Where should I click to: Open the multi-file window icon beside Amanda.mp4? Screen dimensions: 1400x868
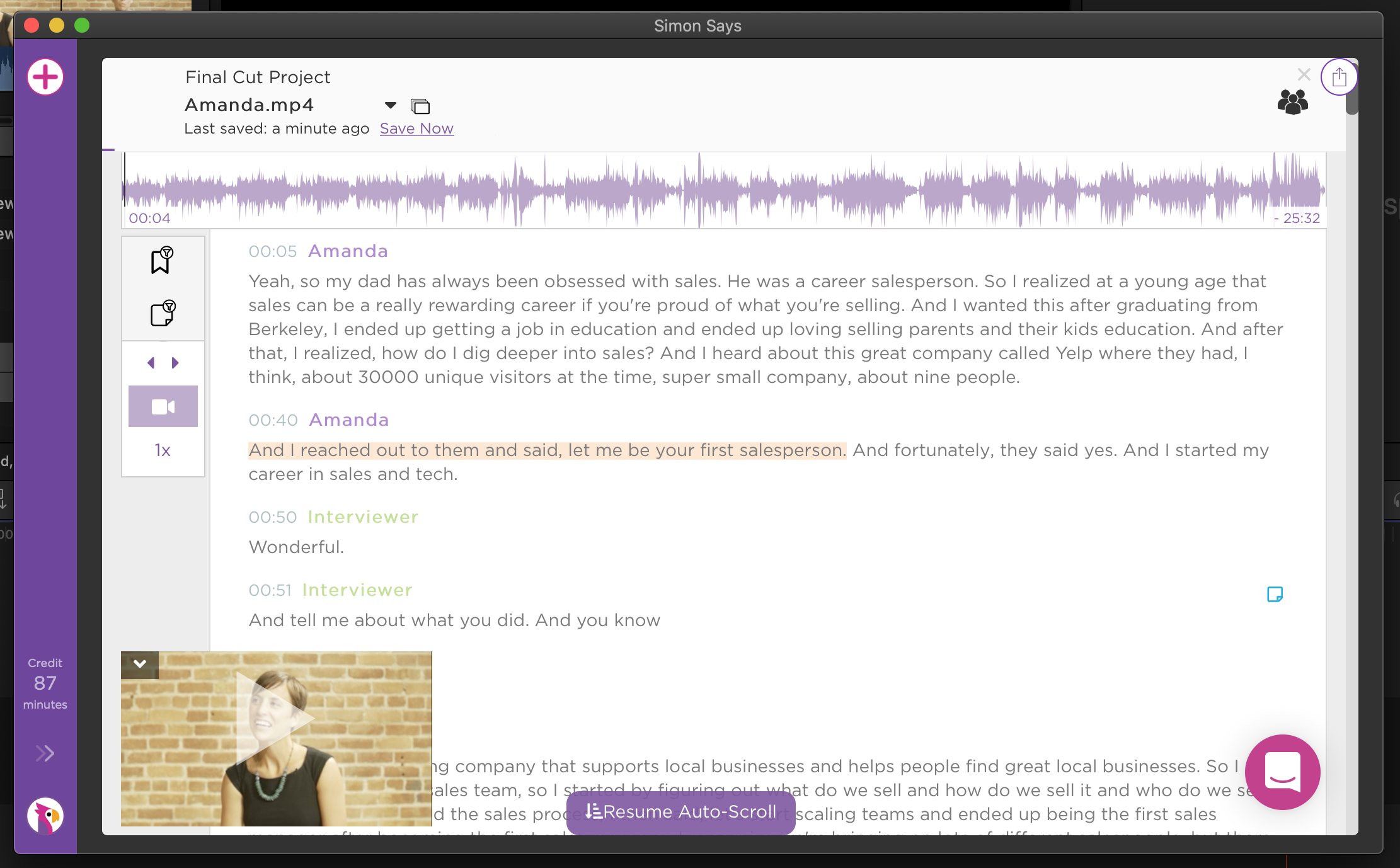(x=420, y=106)
